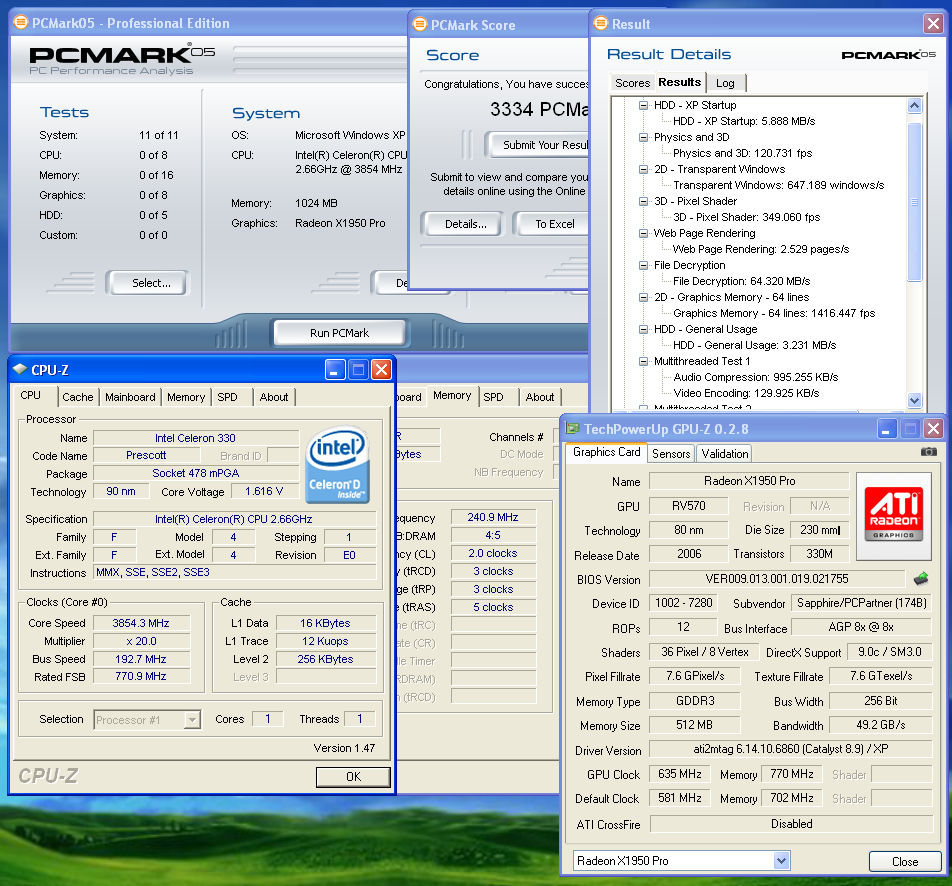Click the ATI CrossFire Disabled field

790,824
